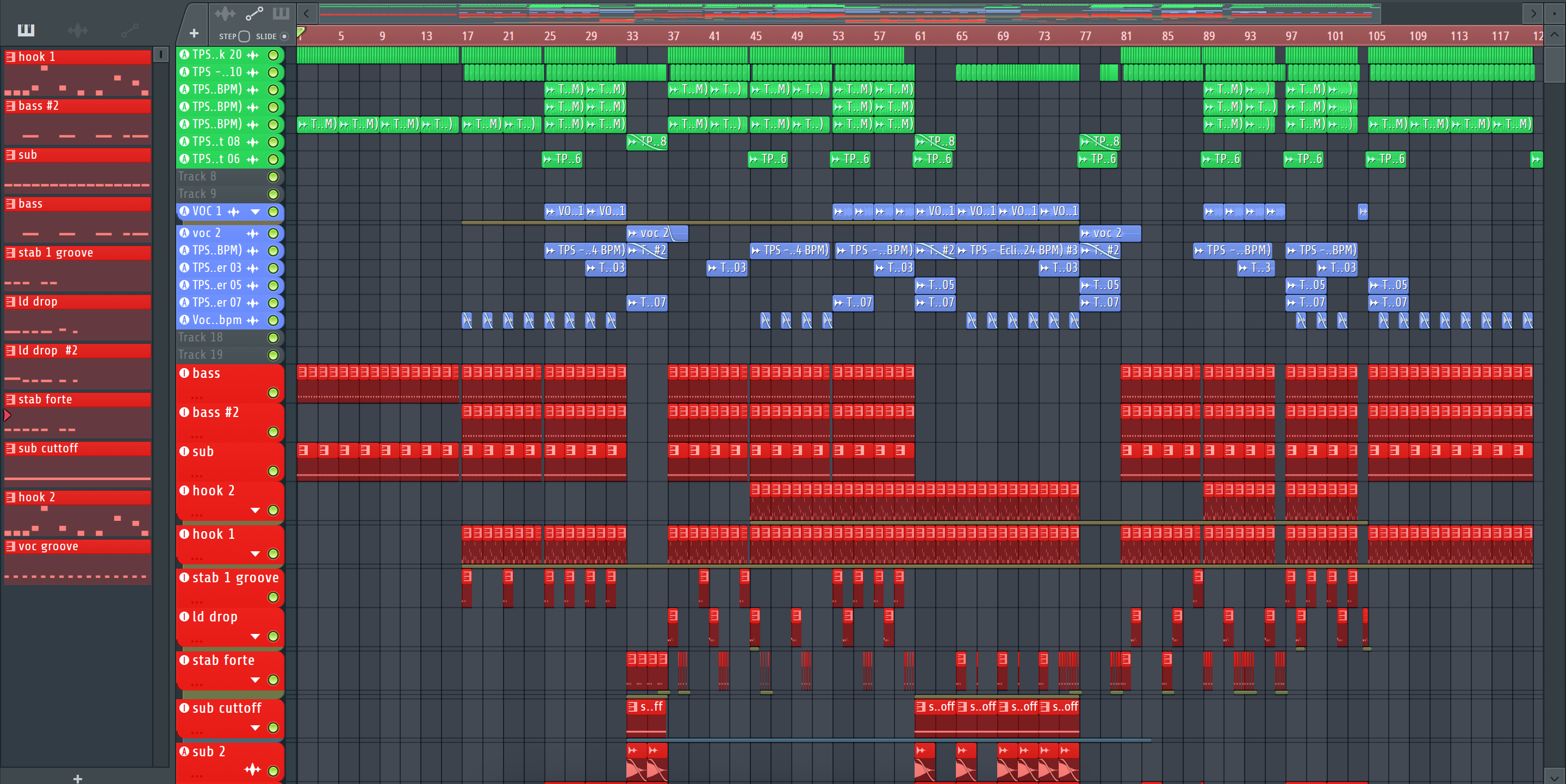The image size is (1566, 784).
Task: Select the voc 2 clip at bar 77
Action: pos(1110,233)
